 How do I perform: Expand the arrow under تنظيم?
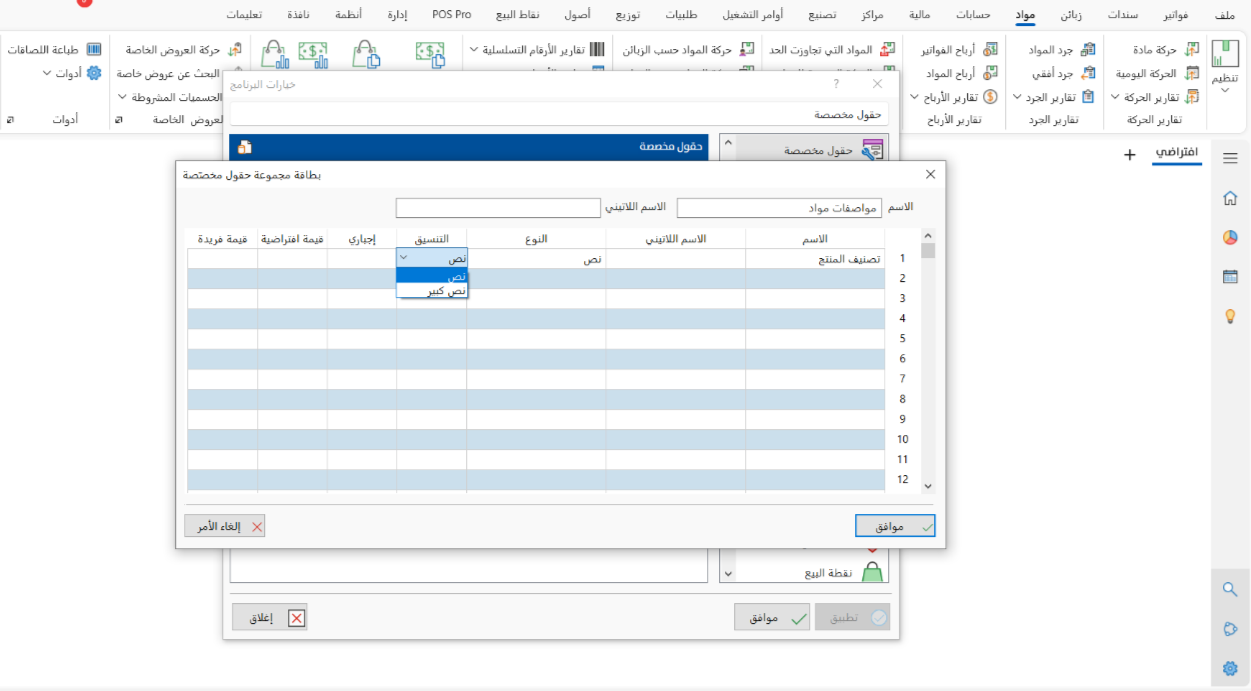pos(1225,91)
